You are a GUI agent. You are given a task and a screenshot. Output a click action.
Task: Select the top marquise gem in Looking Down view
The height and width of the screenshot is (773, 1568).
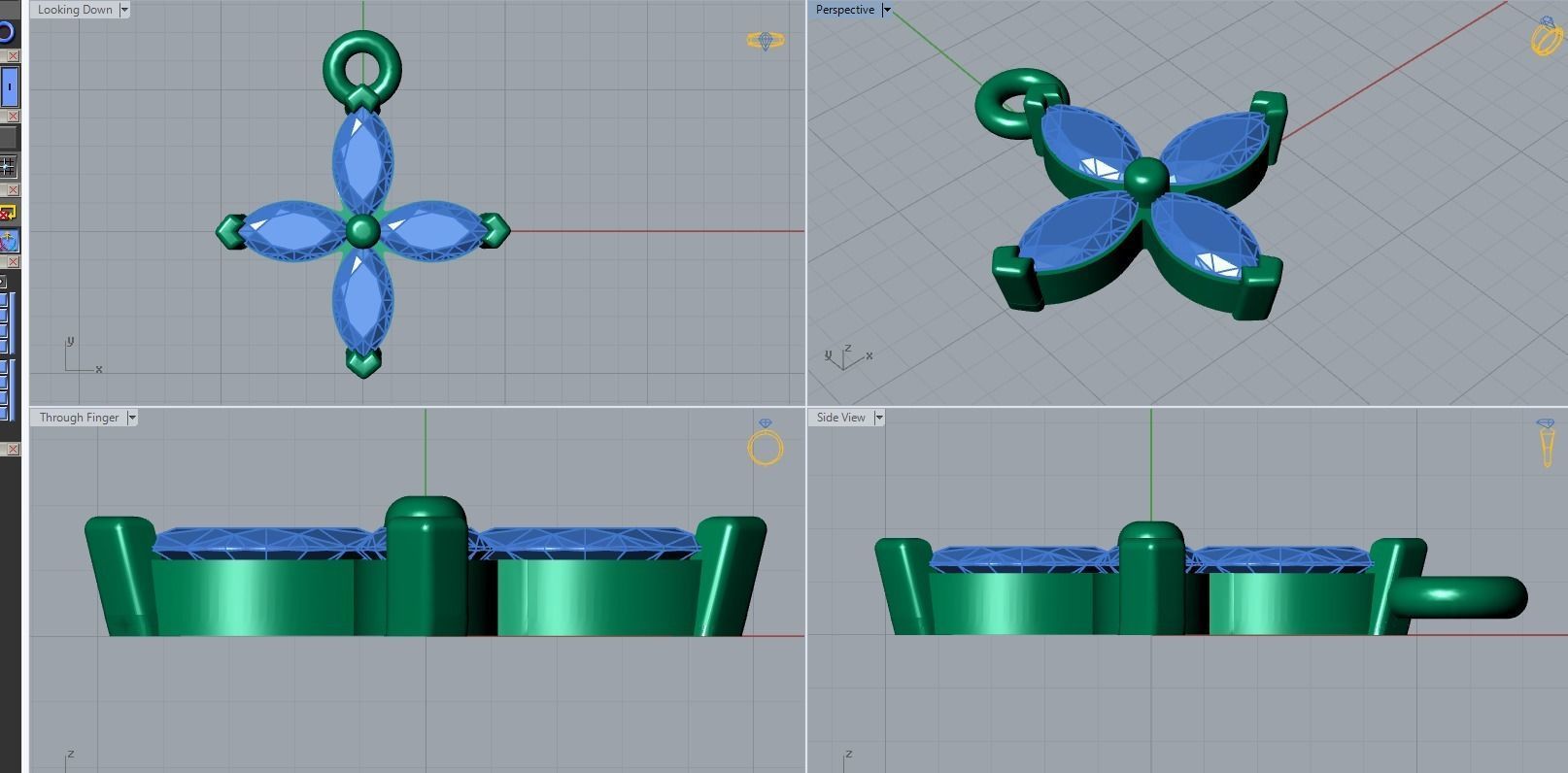pyautogui.click(x=362, y=160)
